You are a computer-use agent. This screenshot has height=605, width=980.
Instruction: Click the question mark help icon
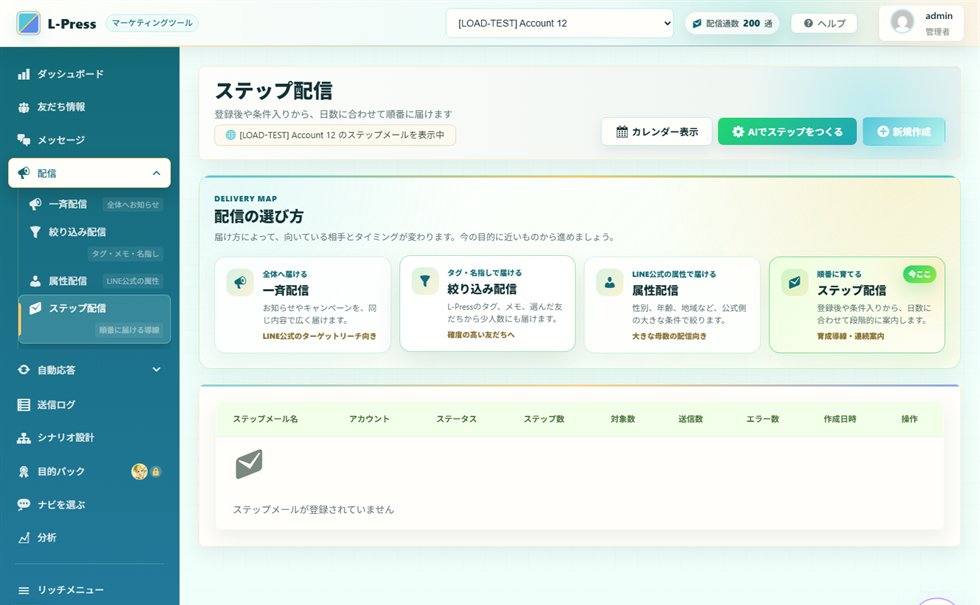coord(808,23)
